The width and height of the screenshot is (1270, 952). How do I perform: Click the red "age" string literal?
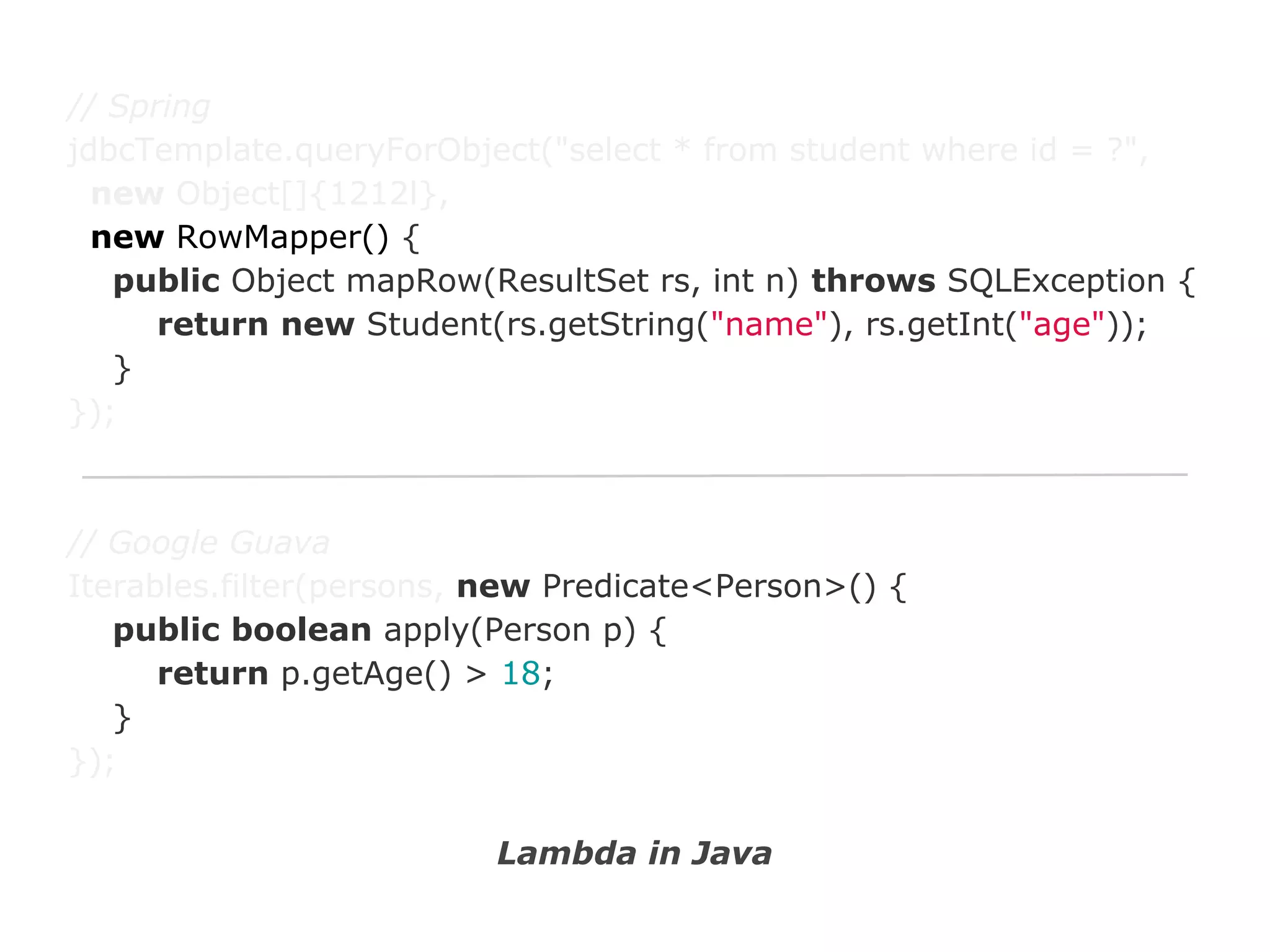point(1062,325)
